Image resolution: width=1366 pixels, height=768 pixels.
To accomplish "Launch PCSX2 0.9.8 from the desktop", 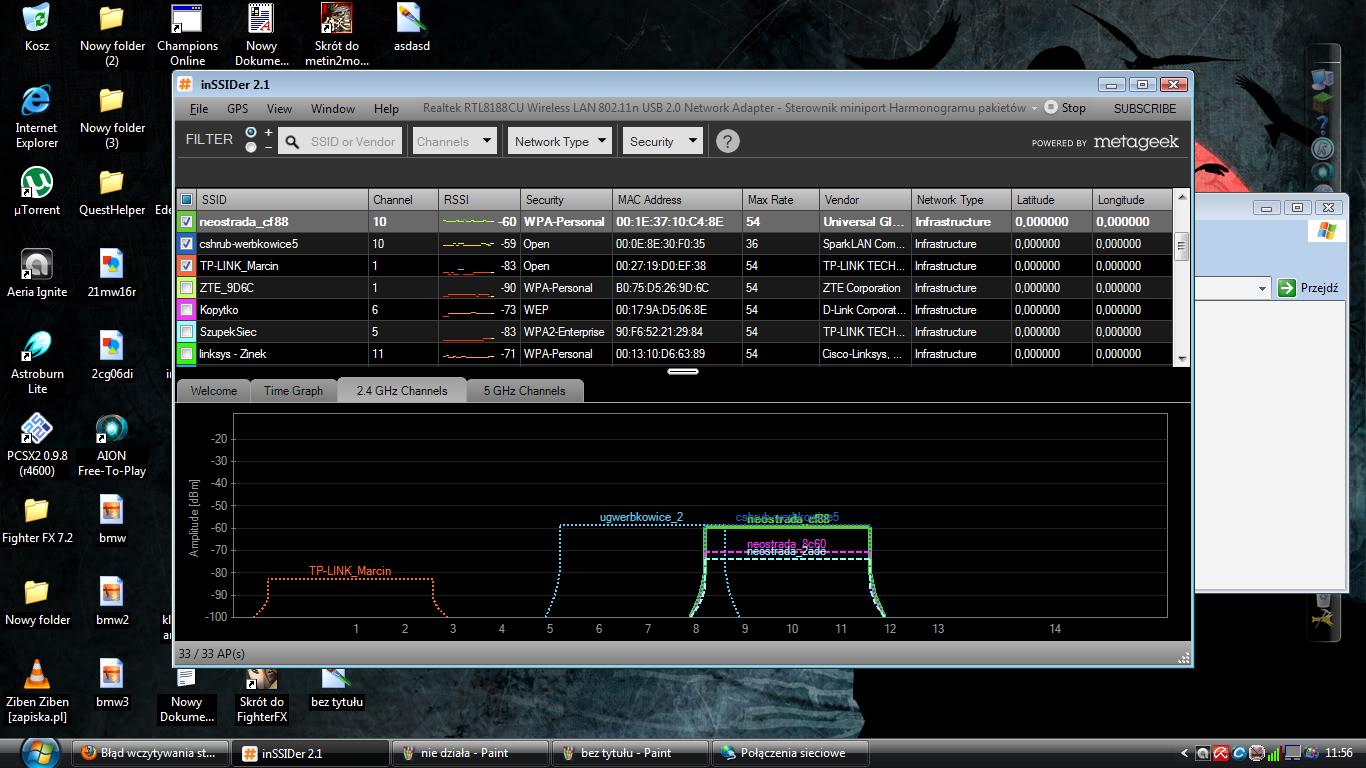I will pyautogui.click(x=37, y=444).
